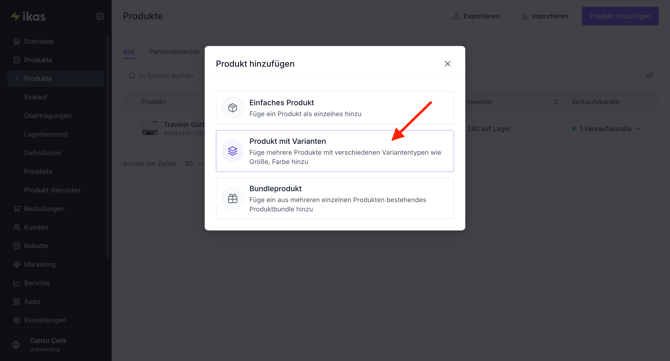Tick the select-all checkbox in table header
This screenshot has width=670, height=361.
132,102
